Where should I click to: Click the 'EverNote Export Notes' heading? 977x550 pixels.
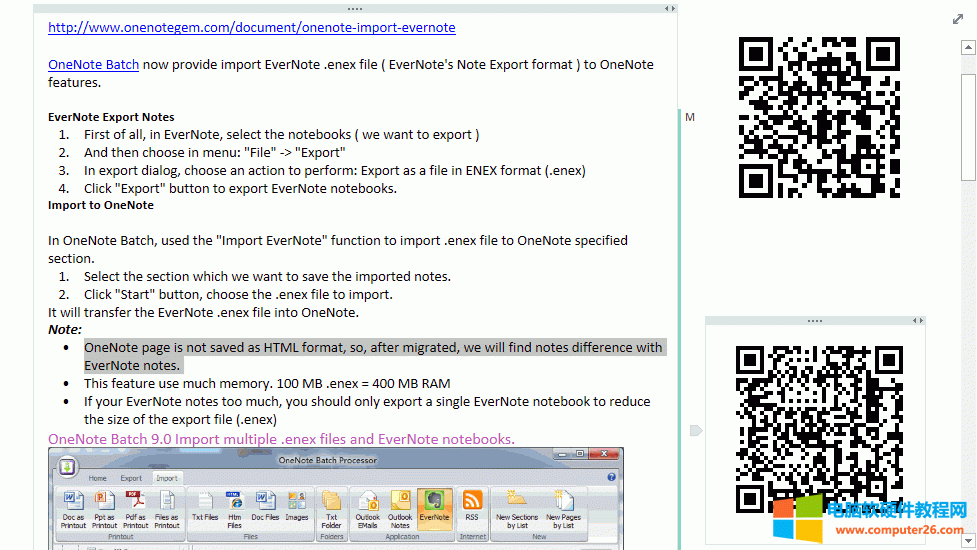(111, 117)
